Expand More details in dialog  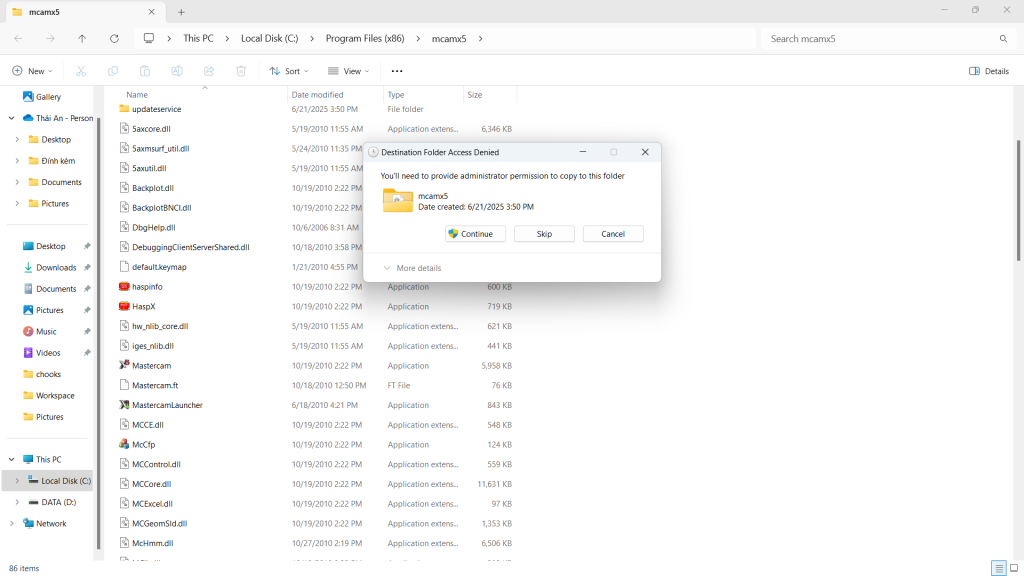(x=413, y=268)
